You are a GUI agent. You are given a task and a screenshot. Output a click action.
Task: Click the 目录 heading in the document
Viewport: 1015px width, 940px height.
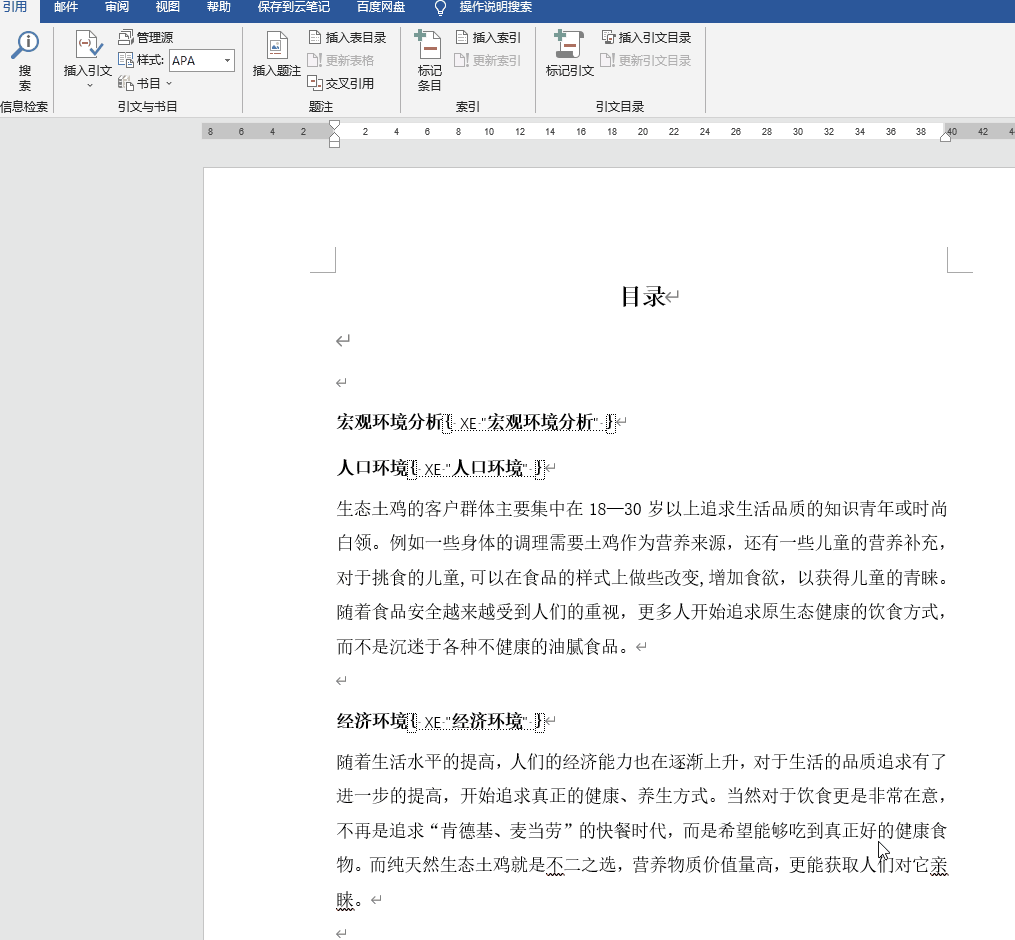coord(643,297)
